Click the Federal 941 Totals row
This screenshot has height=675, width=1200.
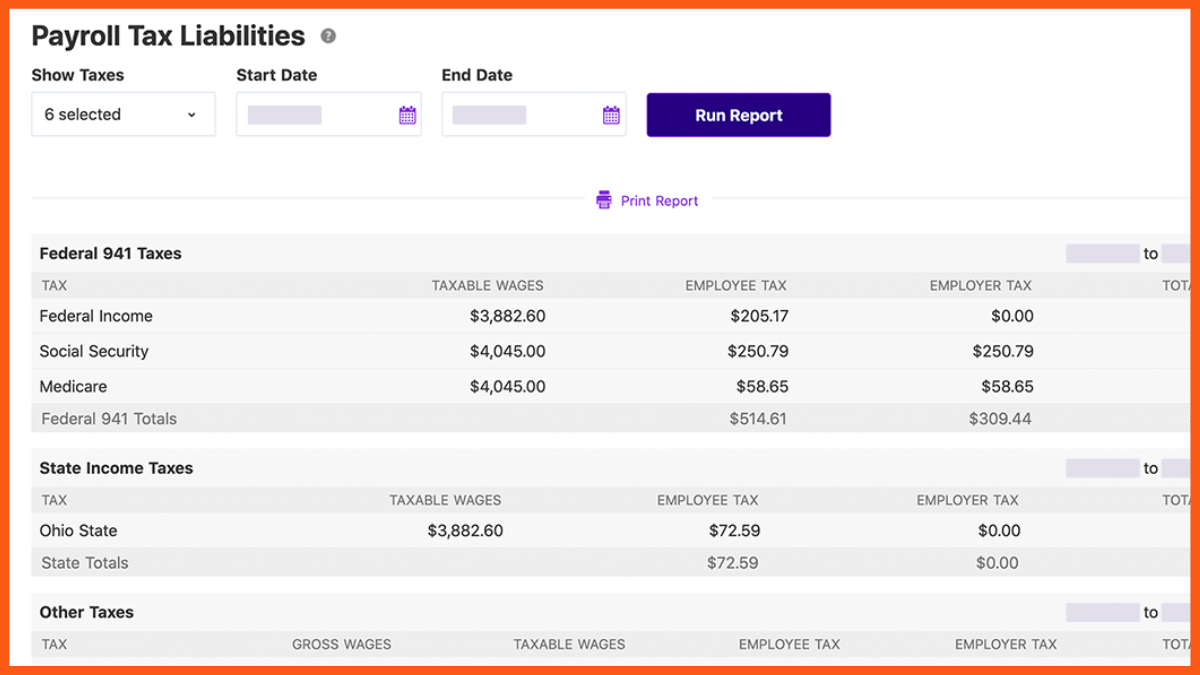point(109,419)
